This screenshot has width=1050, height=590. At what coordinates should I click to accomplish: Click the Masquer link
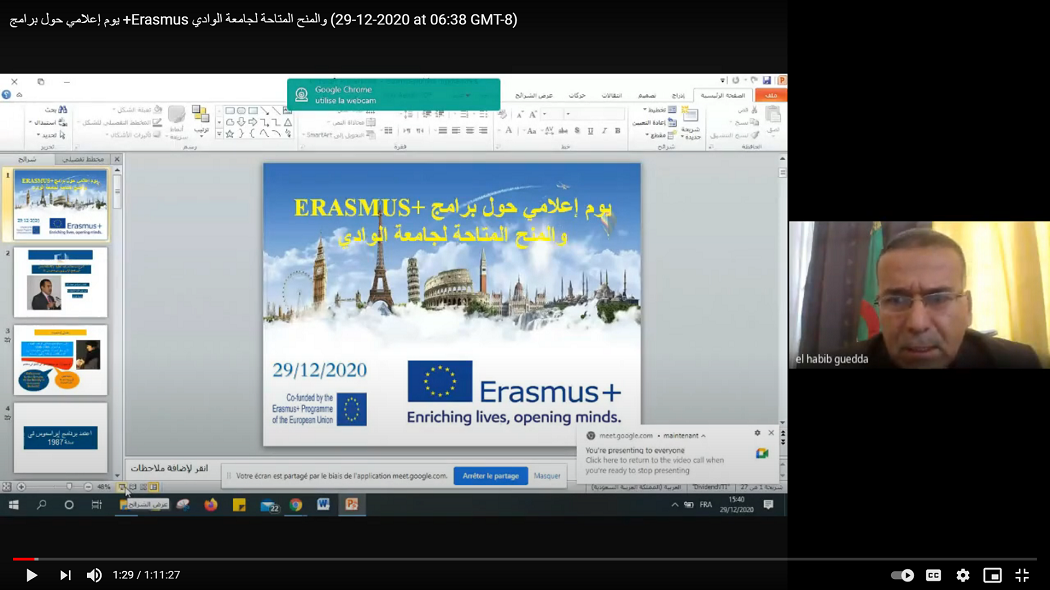pyautogui.click(x=546, y=475)
